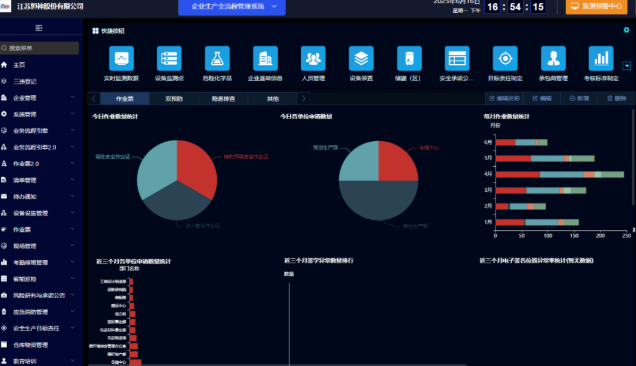Viewport: 636px width, 366px height.
Task: Open the 目标责任制定 target shortcut icon
Action: click(505, 59)
